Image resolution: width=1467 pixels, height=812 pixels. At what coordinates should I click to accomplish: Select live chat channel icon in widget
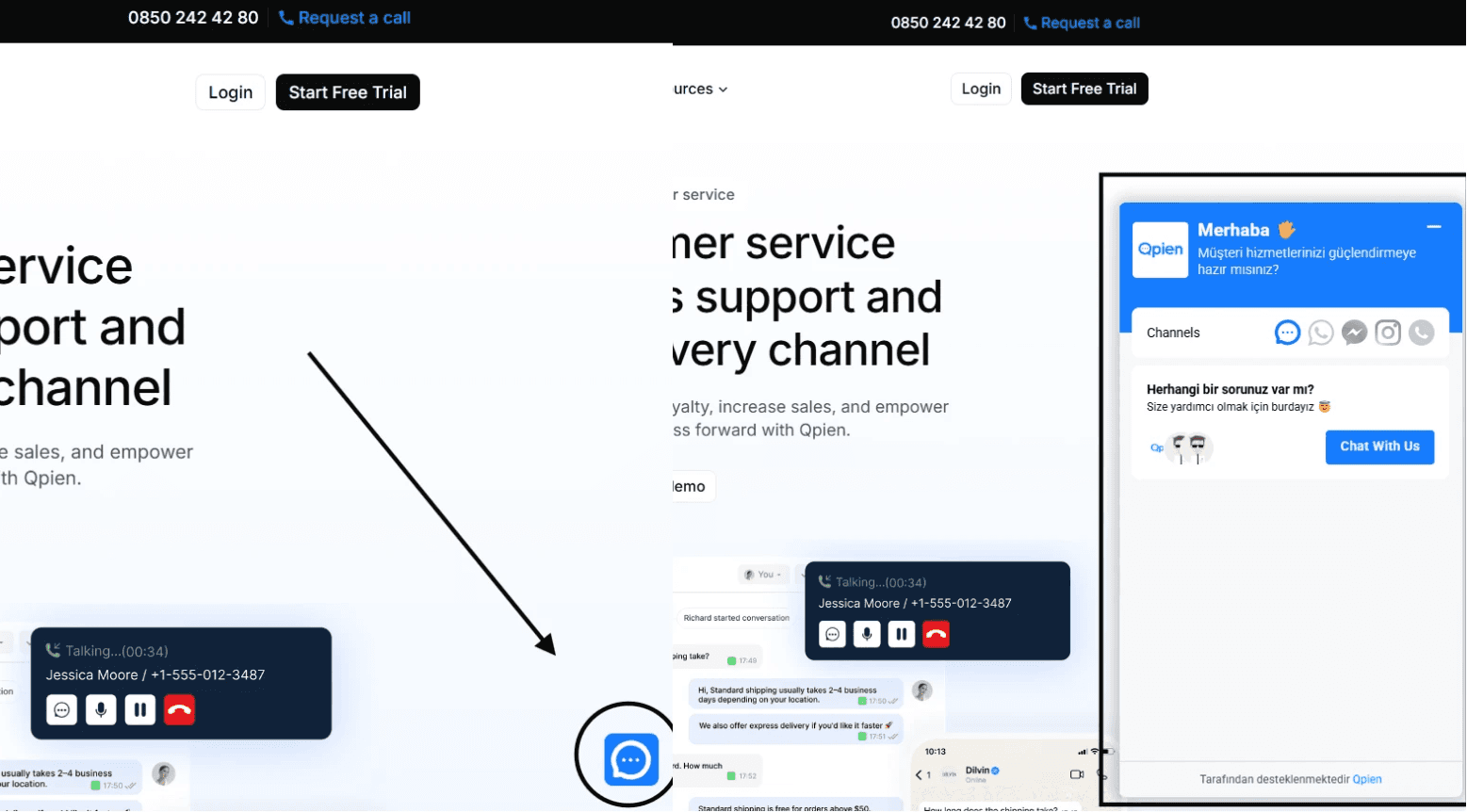pyautogui.click(x=1287, y=333)
